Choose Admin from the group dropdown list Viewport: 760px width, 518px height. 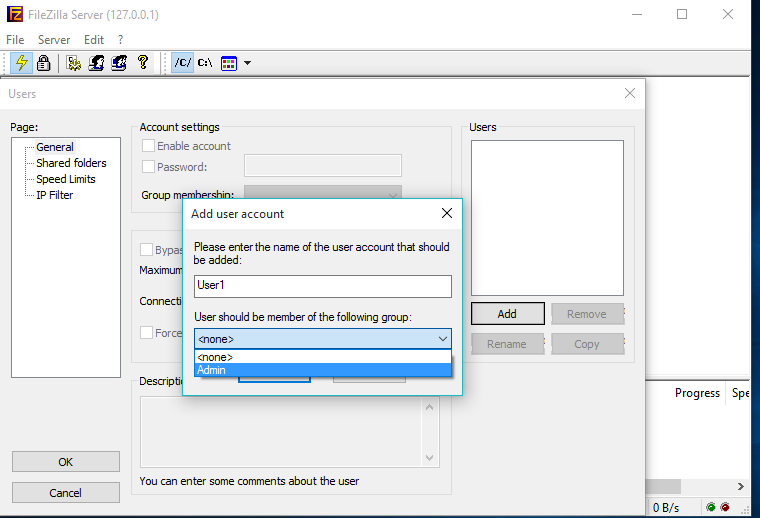coord(322,370)
